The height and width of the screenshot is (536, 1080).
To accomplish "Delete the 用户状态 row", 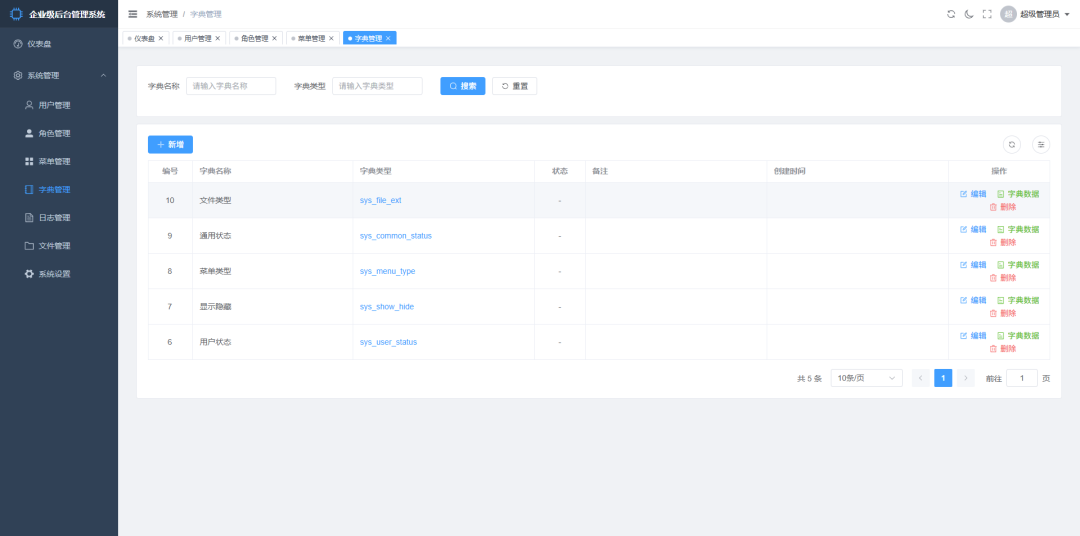I will point(1003,349).
